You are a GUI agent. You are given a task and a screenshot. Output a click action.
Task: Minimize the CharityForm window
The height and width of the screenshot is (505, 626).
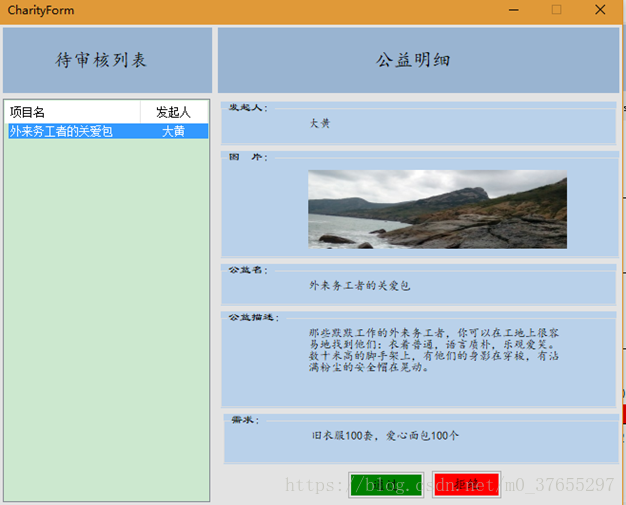tap(514, 10)
